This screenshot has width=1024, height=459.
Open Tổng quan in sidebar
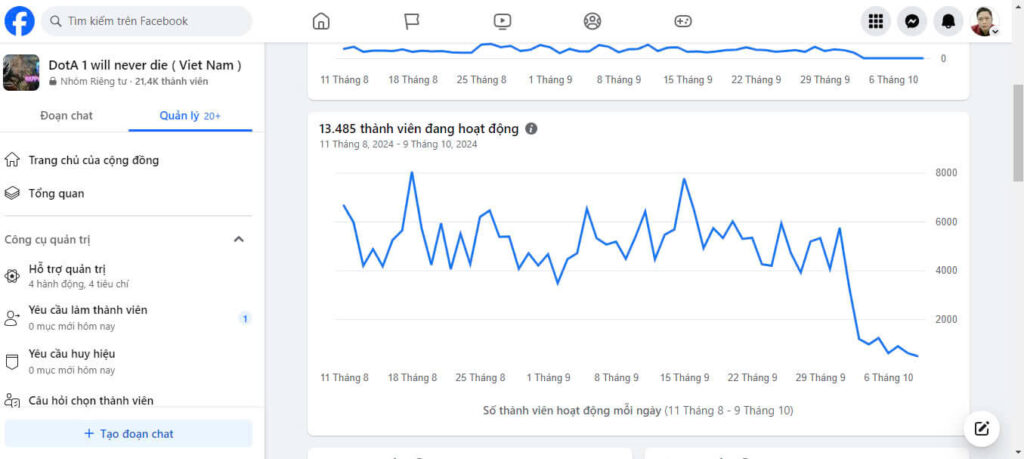pos(56,194)
